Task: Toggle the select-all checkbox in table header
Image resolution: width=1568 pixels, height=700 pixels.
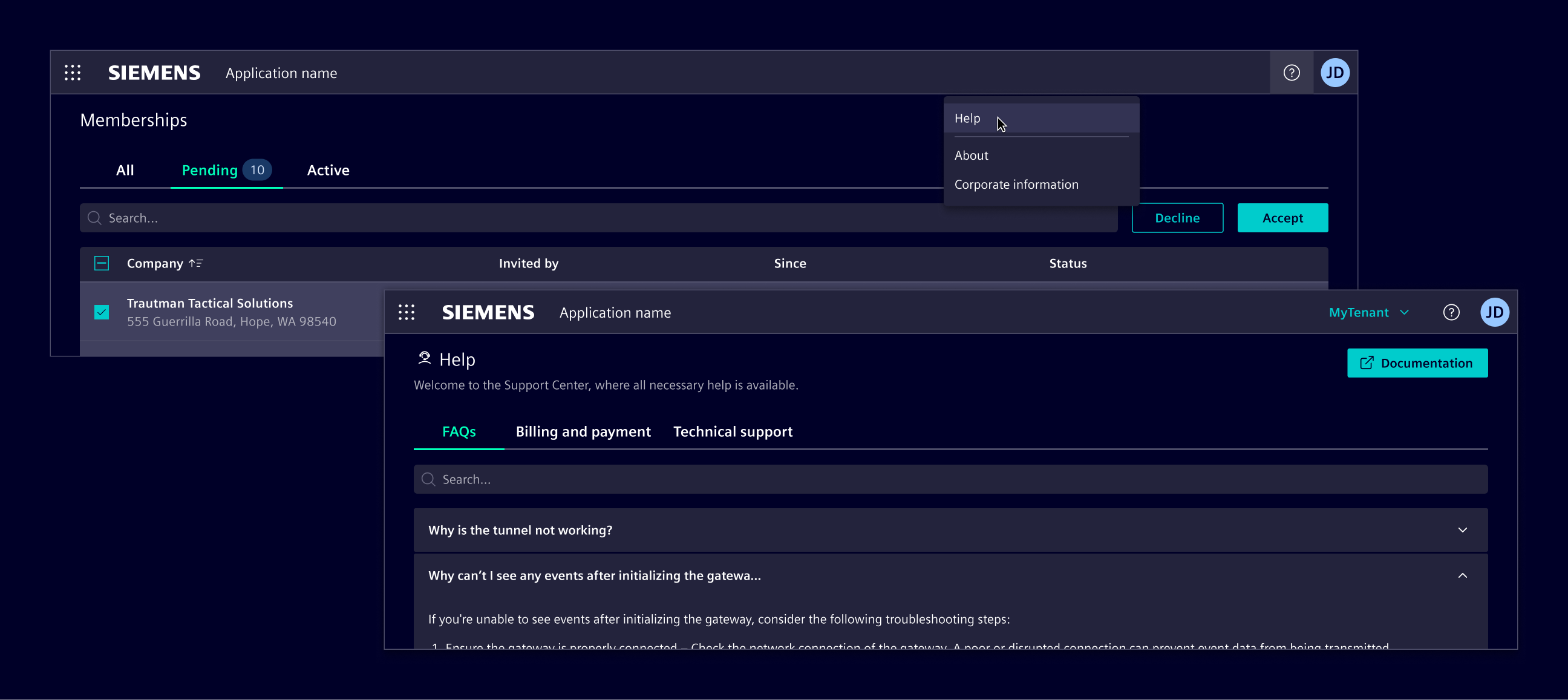Action: [102, 264]
